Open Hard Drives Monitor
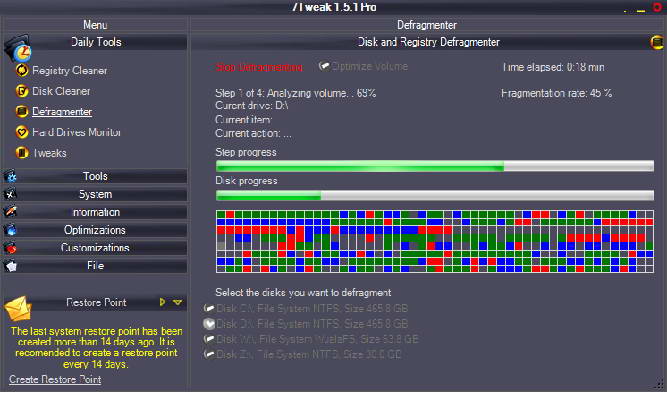The image size is (667, 393). coord(77,132)
